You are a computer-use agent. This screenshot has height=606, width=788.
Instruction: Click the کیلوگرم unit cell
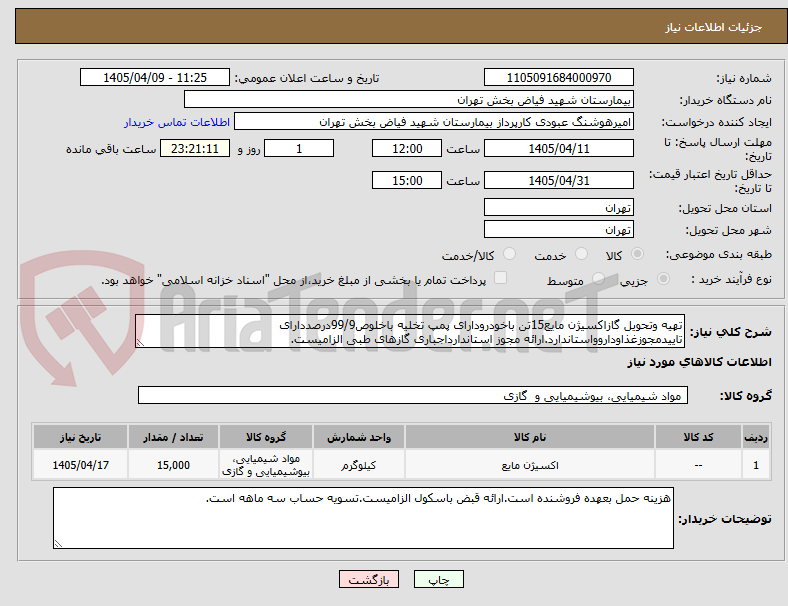(359, 465)
